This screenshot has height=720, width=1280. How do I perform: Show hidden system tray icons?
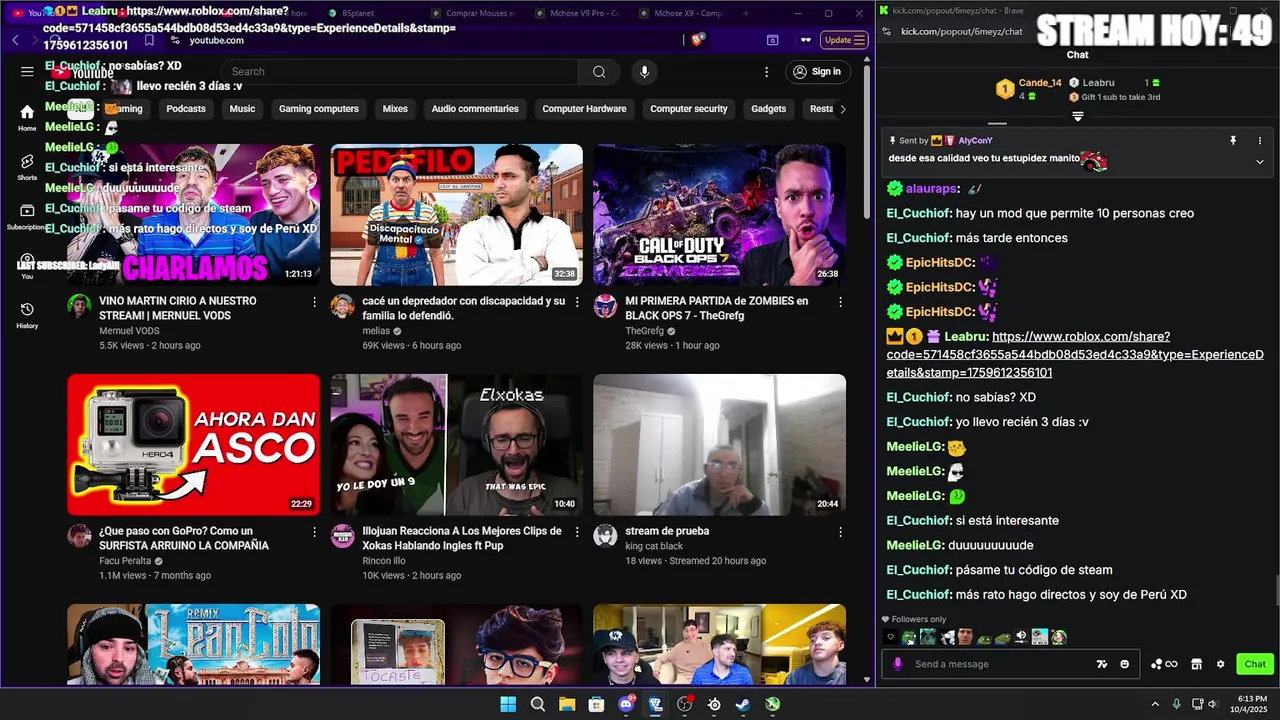[x=1155, y=704]
